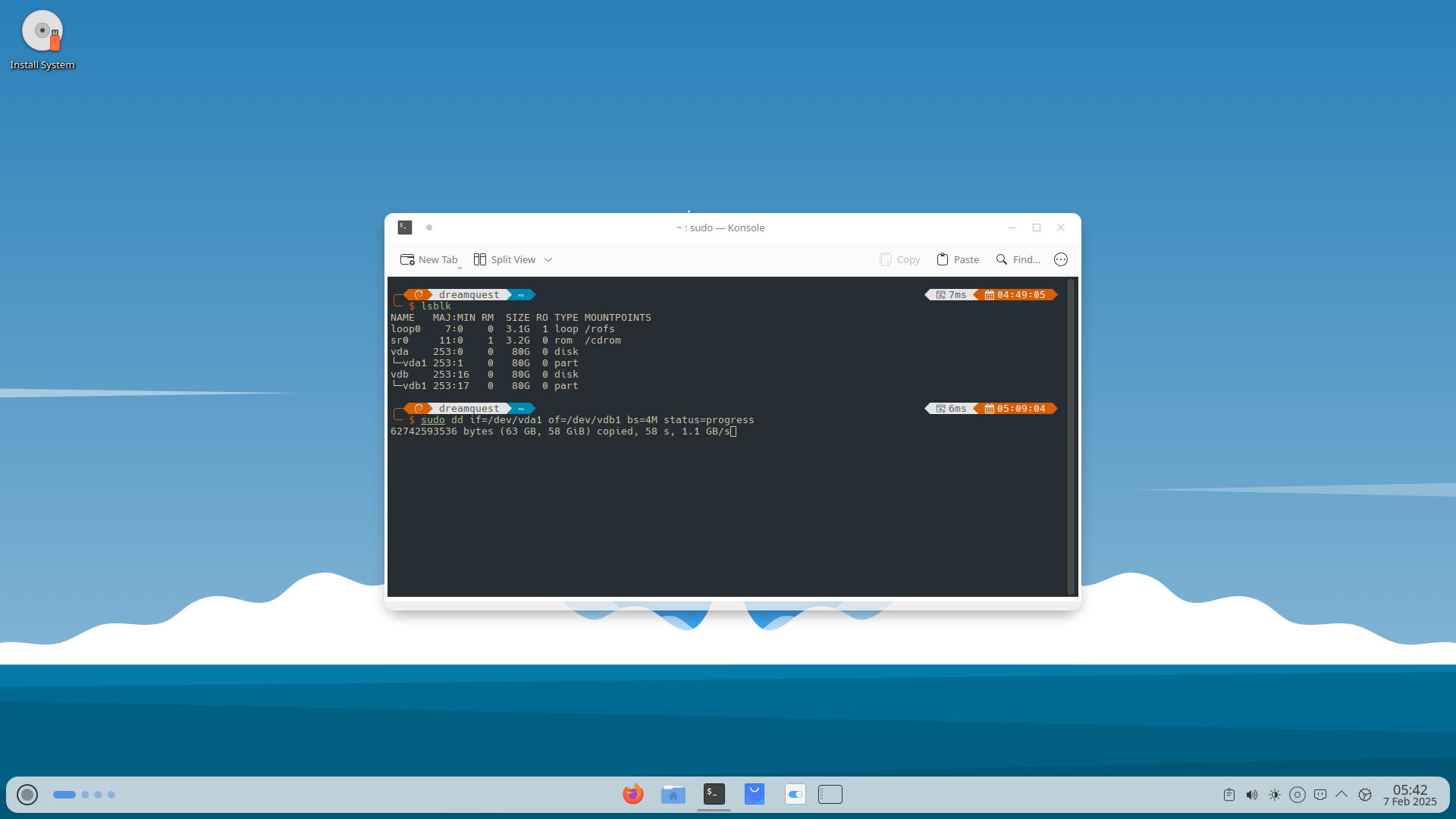Open the Home folder file manager
Viewport: 1456px width, 819px height.
673,794
